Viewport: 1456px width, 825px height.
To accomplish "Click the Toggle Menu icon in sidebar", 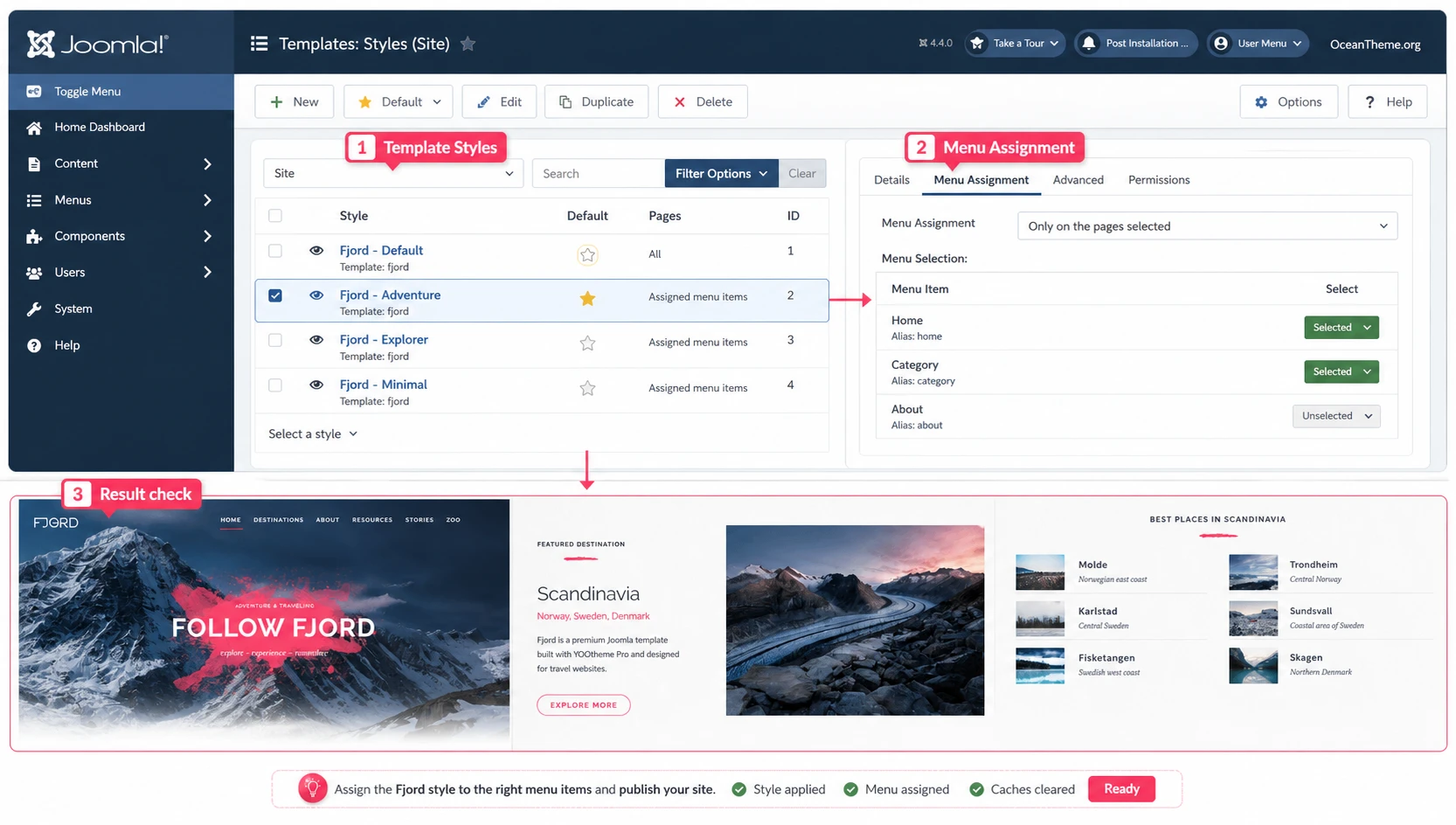I will (x=34, y=91).
